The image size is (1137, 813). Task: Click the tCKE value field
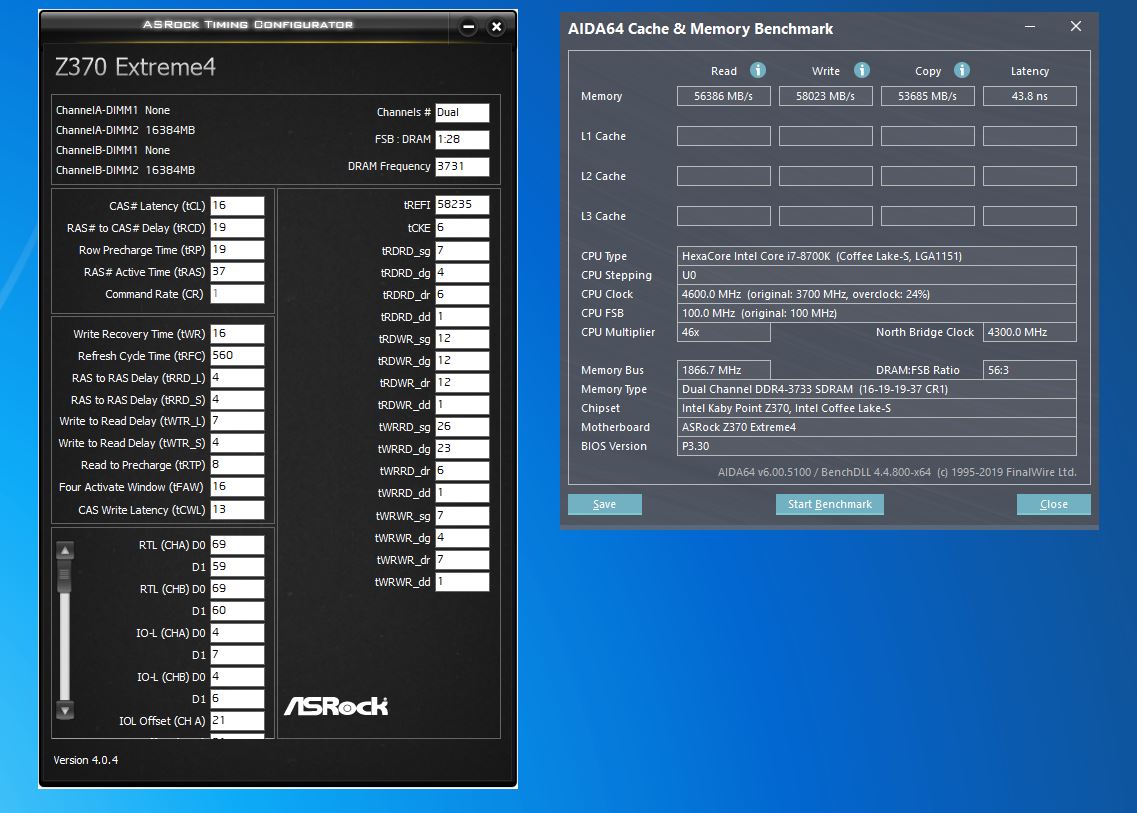point(462,228)
